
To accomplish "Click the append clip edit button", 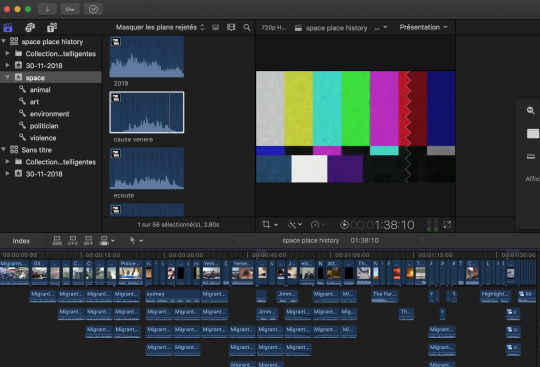I will [88, 241].
